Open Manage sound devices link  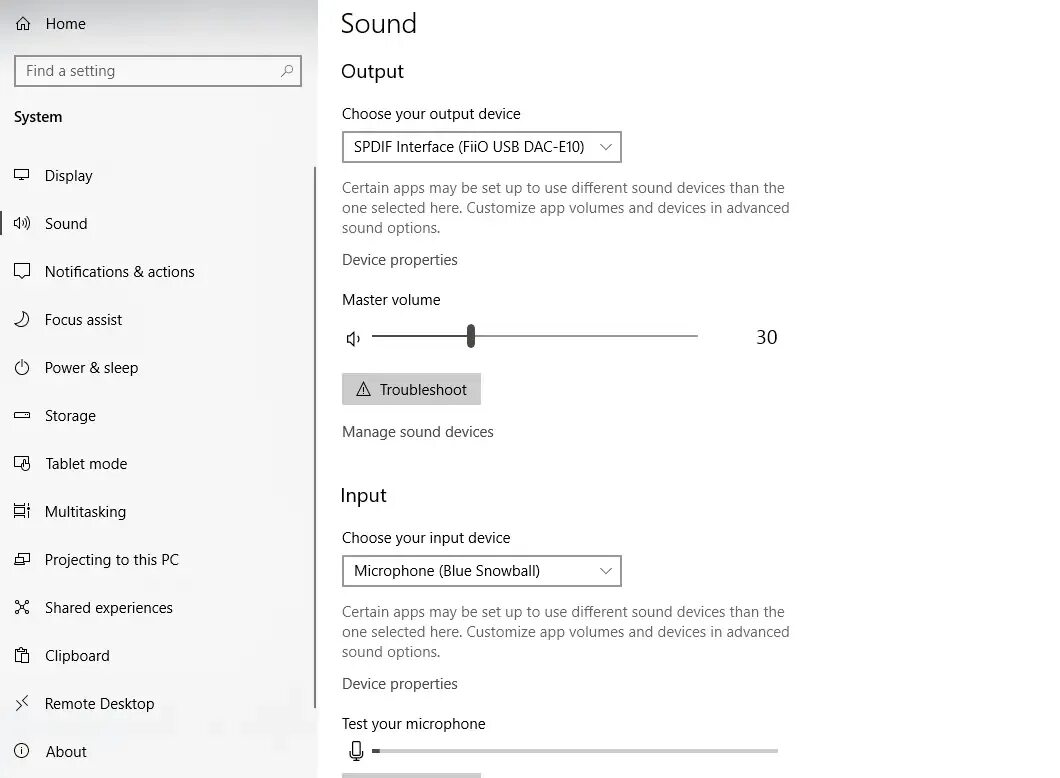coord(417,432)
